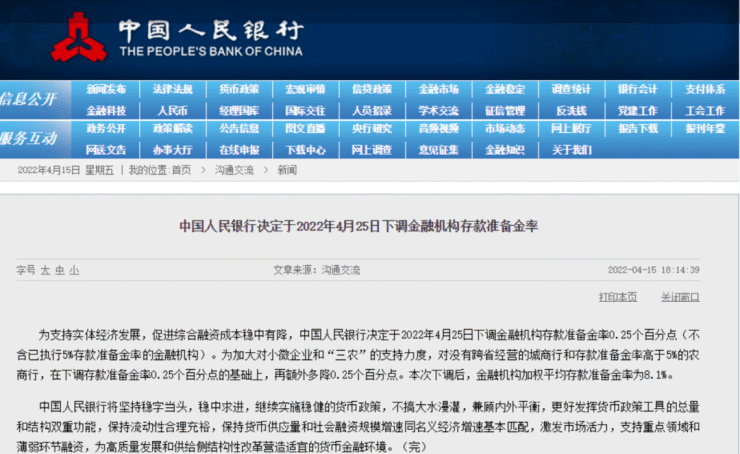Select 国际交往 in navigation
The width and height of the screenshot is (740, 454).
point(305,111)
